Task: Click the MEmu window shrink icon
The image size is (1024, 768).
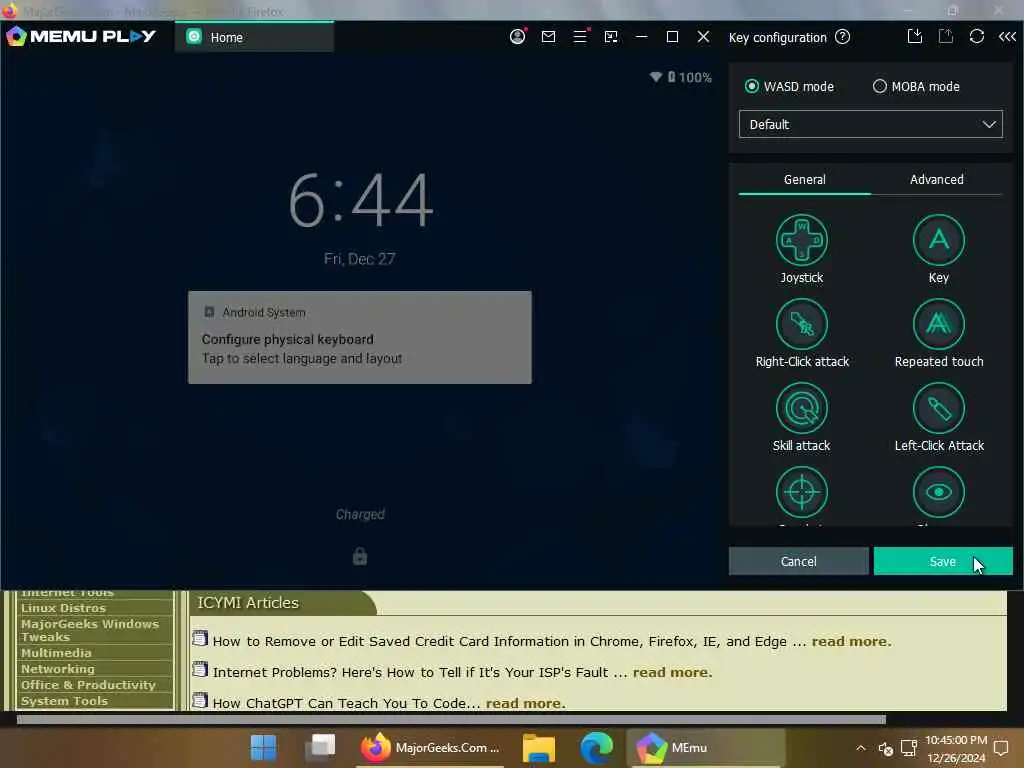Action: 611,37
